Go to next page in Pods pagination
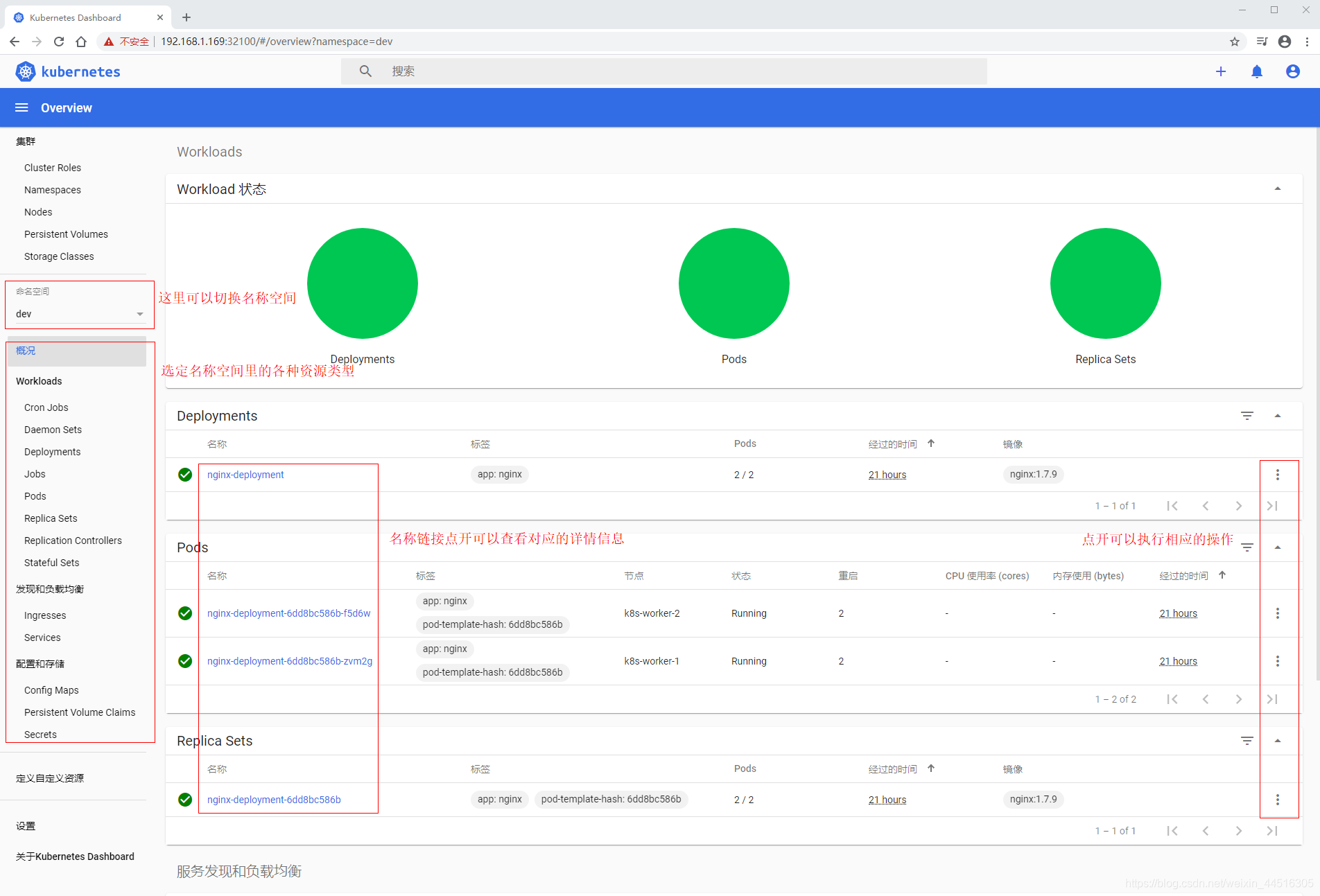1320x896 pixels. tap(1239, 699)
